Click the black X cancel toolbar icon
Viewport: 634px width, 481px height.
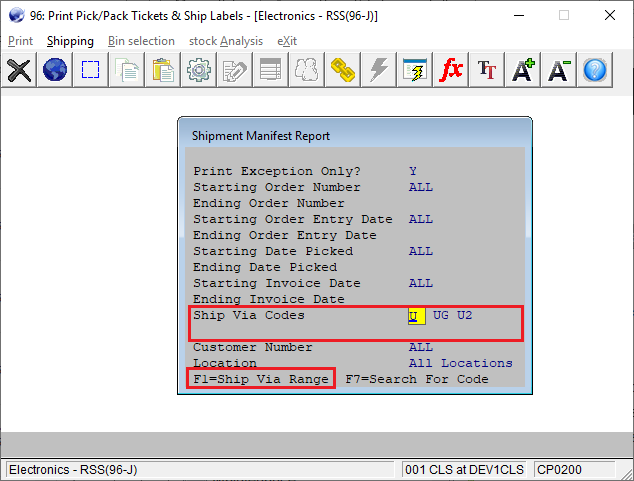pyautogui.click(x=20, y=70)
